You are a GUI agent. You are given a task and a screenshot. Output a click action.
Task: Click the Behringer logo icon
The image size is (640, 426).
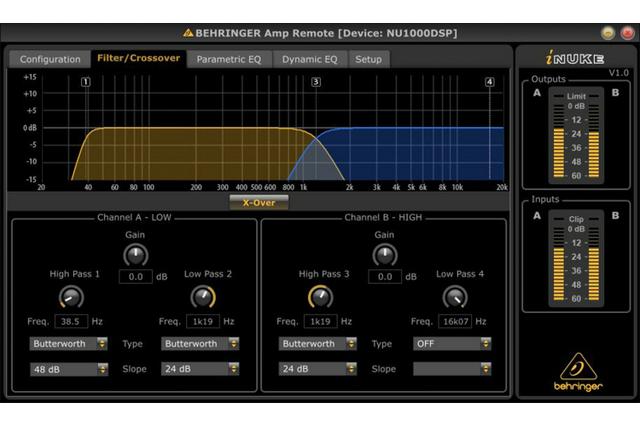point(578,366)
